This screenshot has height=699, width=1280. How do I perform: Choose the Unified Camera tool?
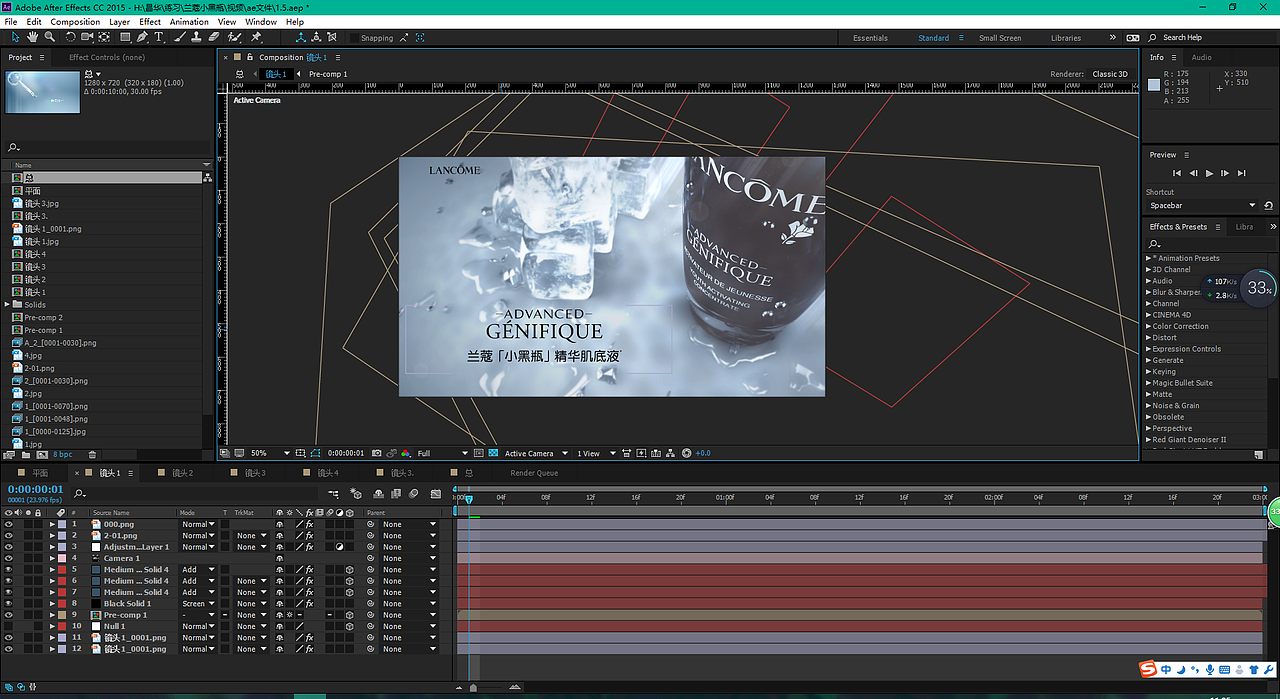[86, 37]
